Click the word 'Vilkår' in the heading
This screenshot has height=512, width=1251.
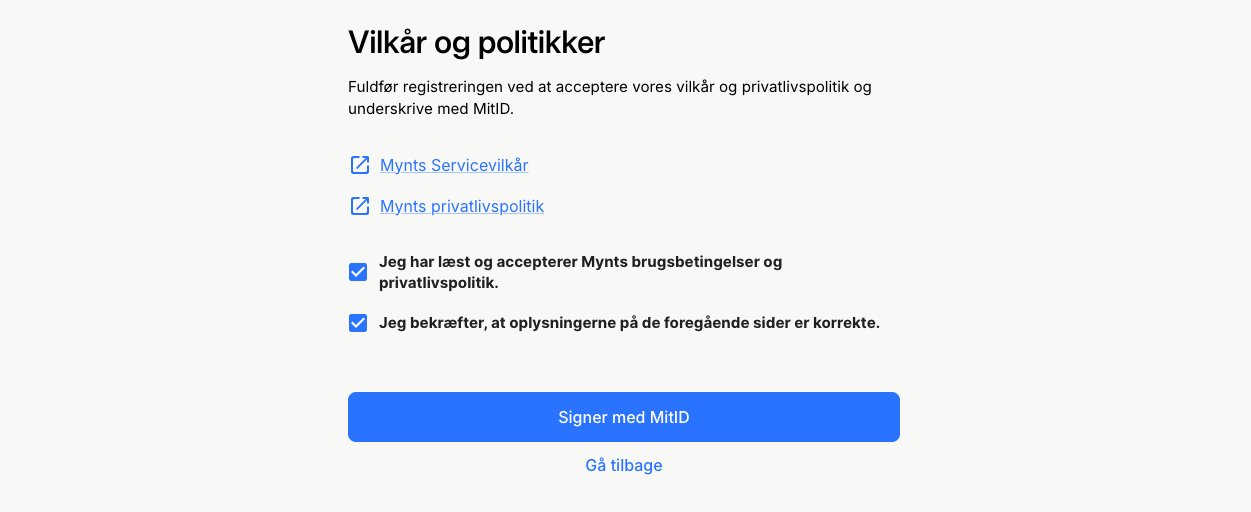387,43
